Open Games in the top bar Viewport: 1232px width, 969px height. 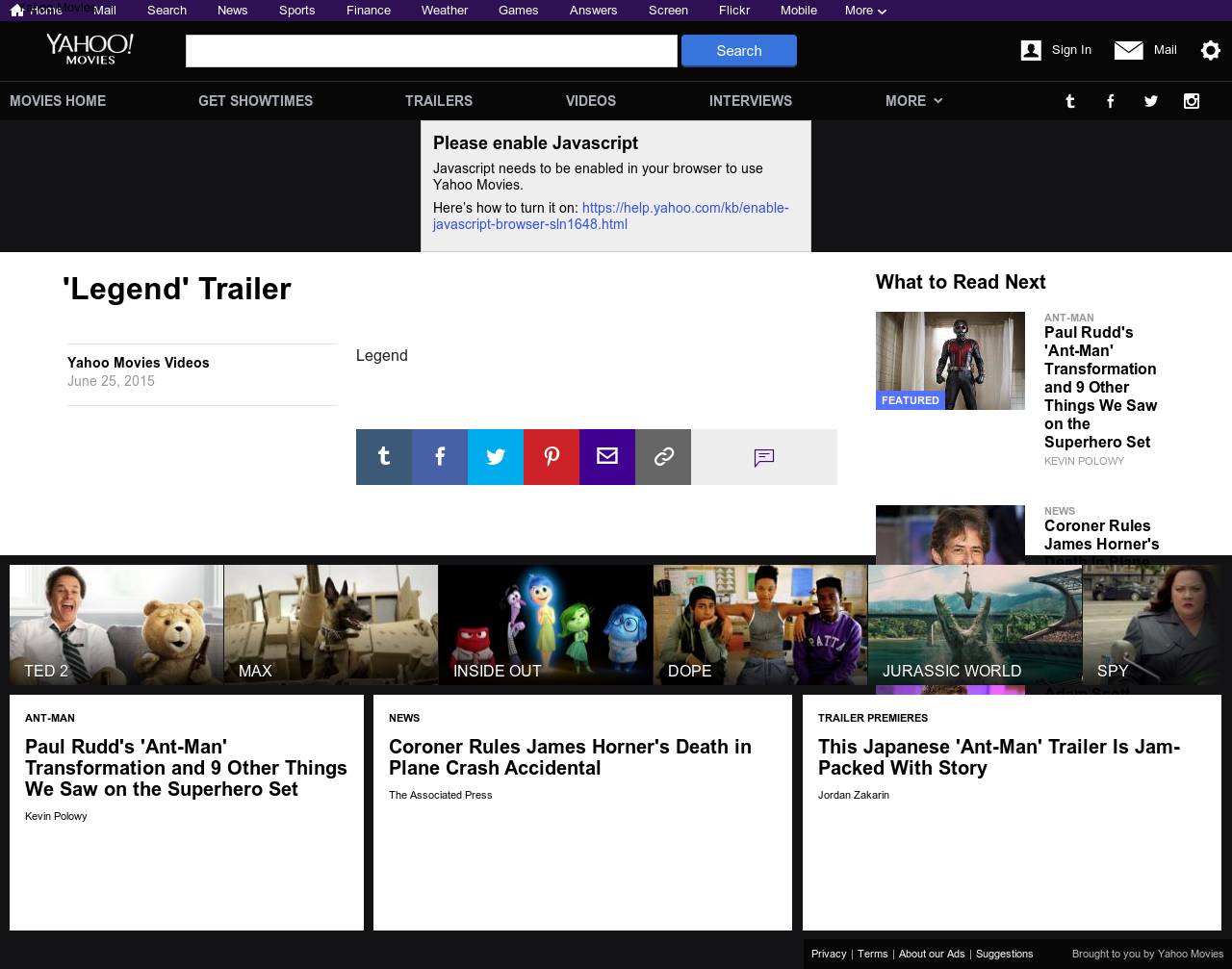click(x=519, y=11)
